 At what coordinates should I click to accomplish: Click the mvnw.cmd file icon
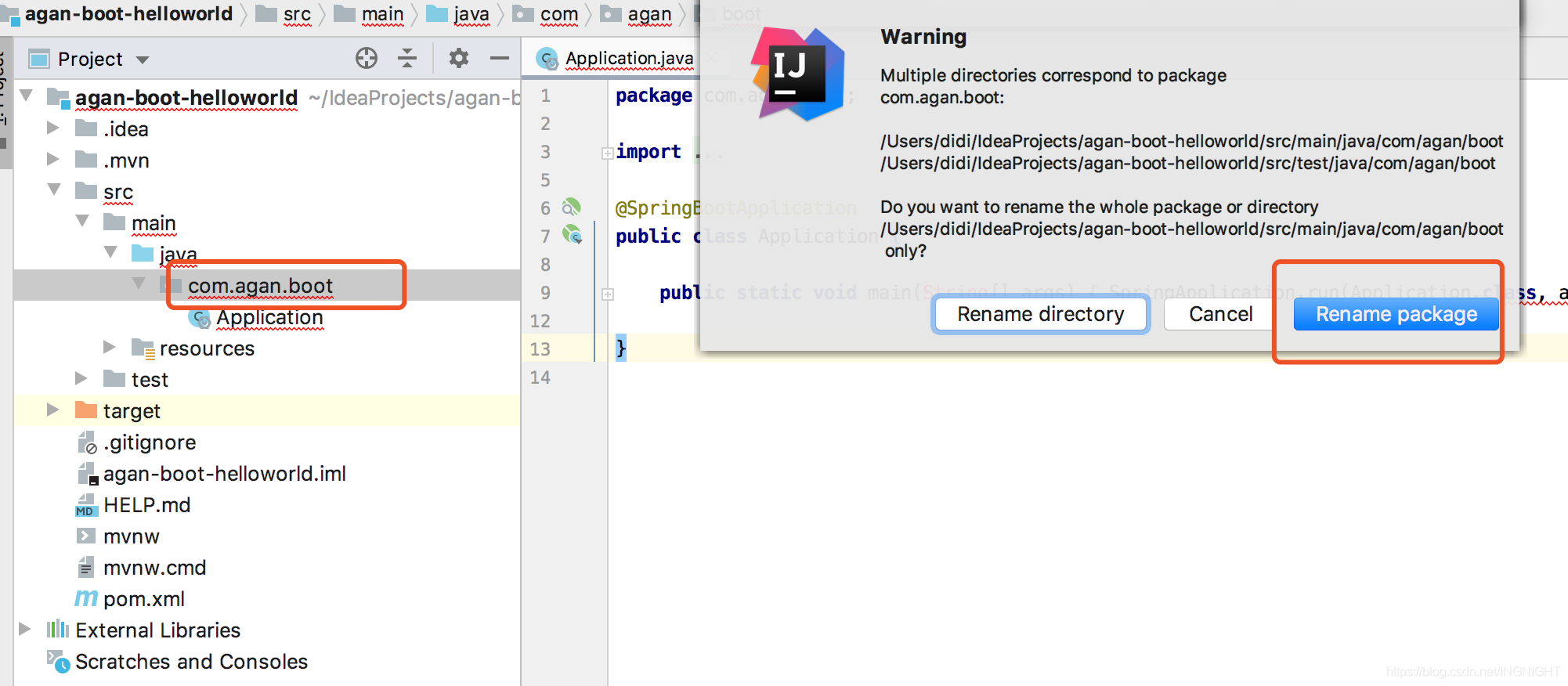pyautogui.click(x=86, y=567)
